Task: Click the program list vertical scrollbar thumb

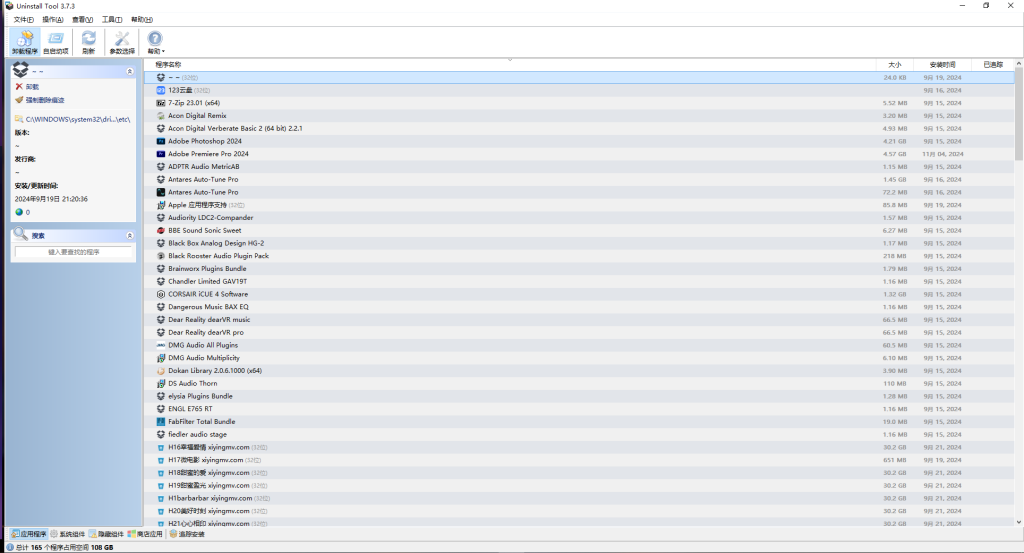Action: click(x=1019, y=114)
